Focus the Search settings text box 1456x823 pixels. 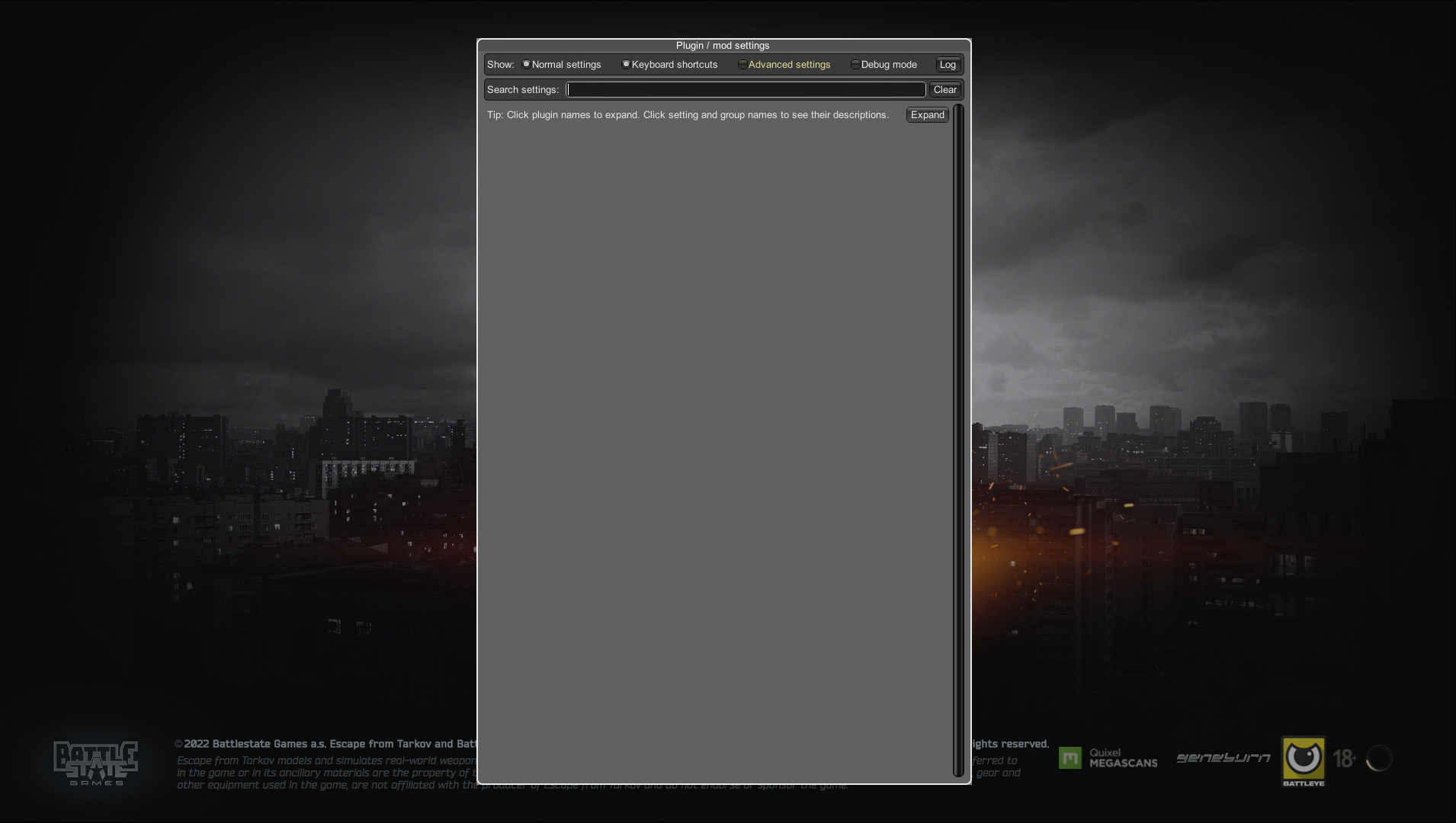tap(746, 90)
